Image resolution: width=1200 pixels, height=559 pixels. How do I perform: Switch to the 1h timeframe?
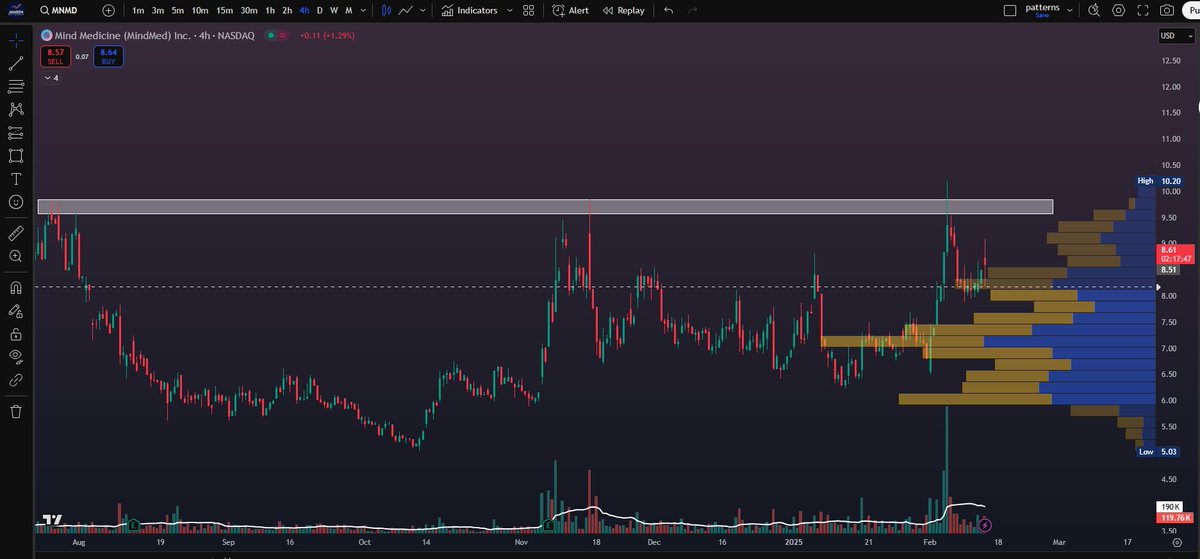[270, 10]
